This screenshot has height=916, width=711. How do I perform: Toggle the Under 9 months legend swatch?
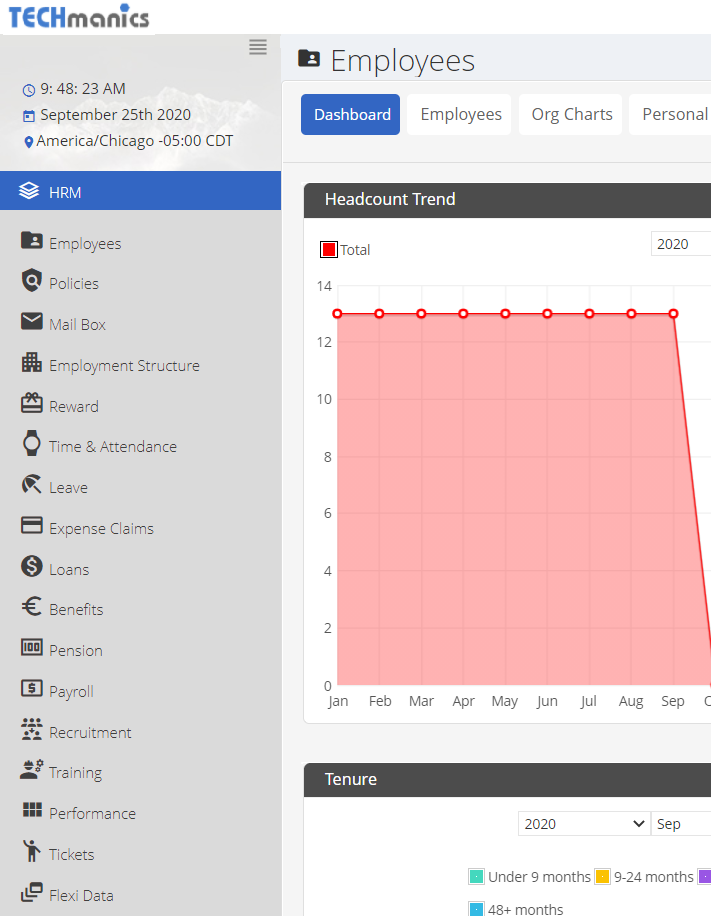476,877
